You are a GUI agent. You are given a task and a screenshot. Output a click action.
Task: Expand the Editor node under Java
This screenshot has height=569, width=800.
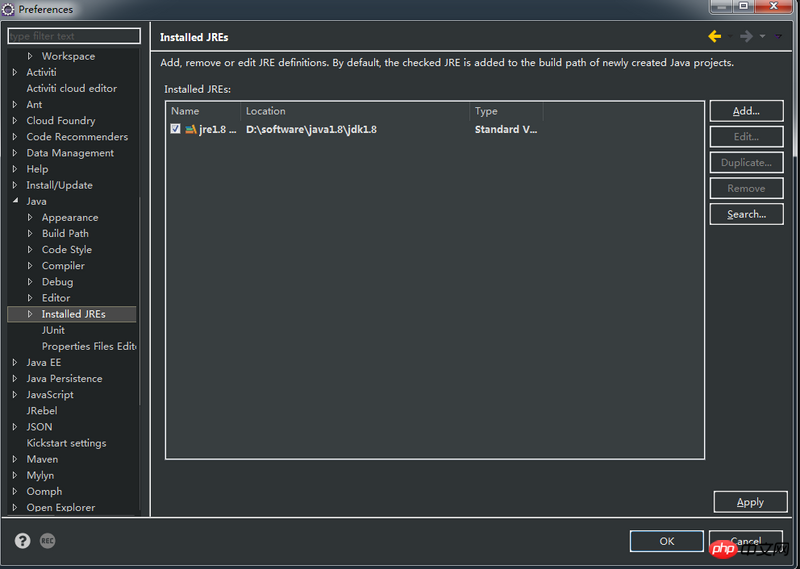pyautogui.click(x=30, y=298)
